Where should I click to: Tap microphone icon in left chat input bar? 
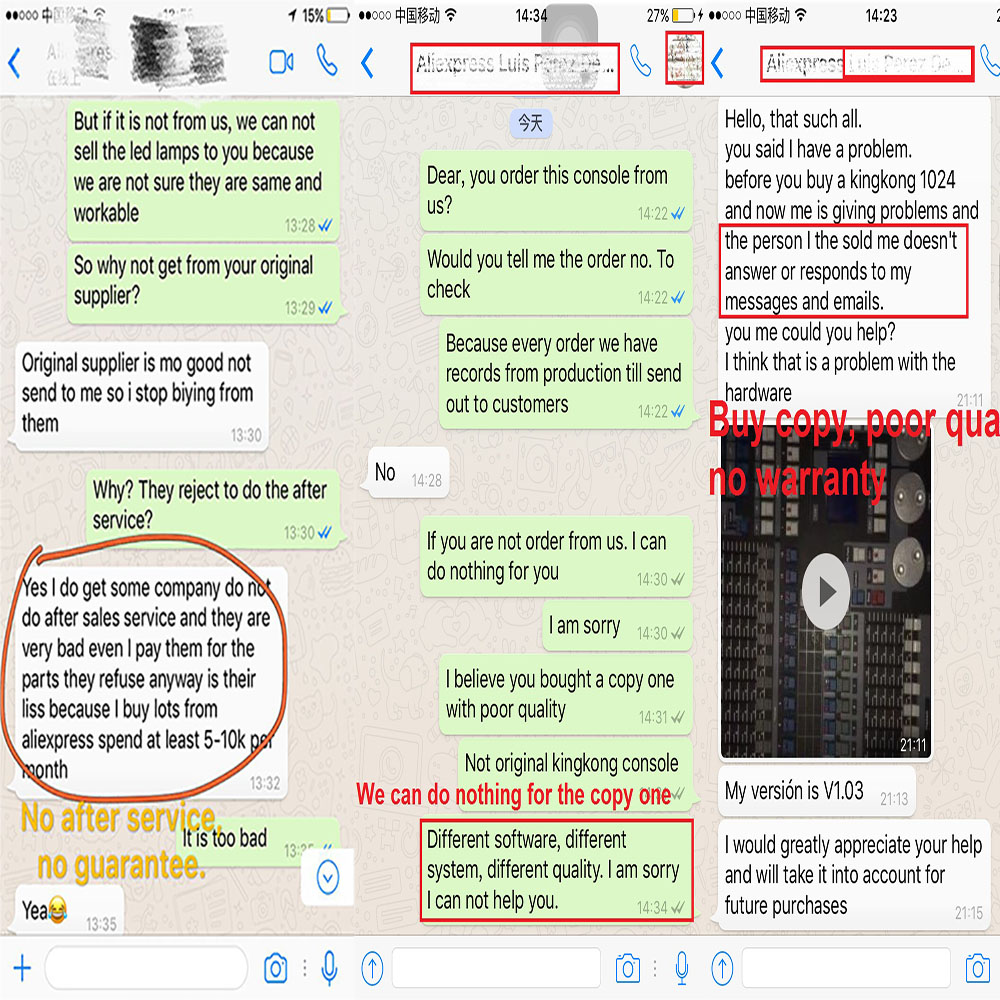(329, 968)
